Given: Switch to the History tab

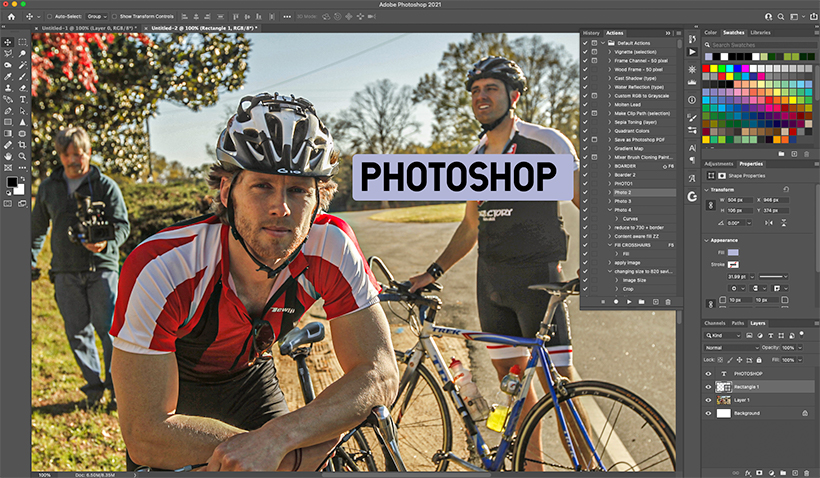Looking at the screenshot, I should (x=591, y=33).
